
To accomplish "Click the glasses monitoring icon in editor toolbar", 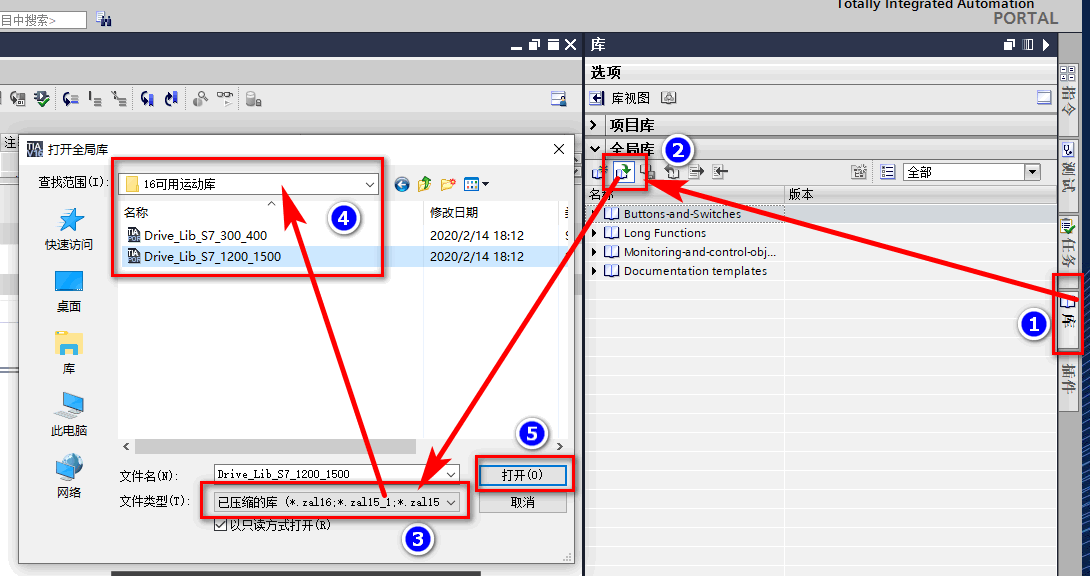I will pos(225,99).
